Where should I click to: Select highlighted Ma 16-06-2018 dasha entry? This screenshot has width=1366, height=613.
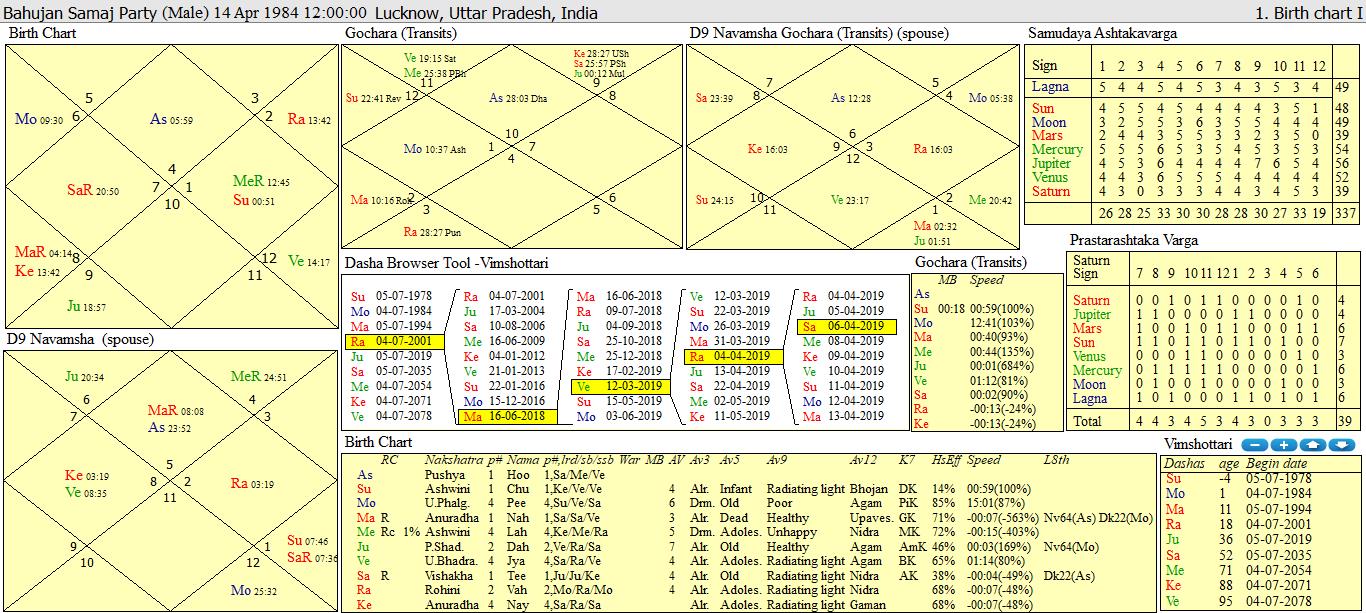pyautogui.click(x=505, y=416)
